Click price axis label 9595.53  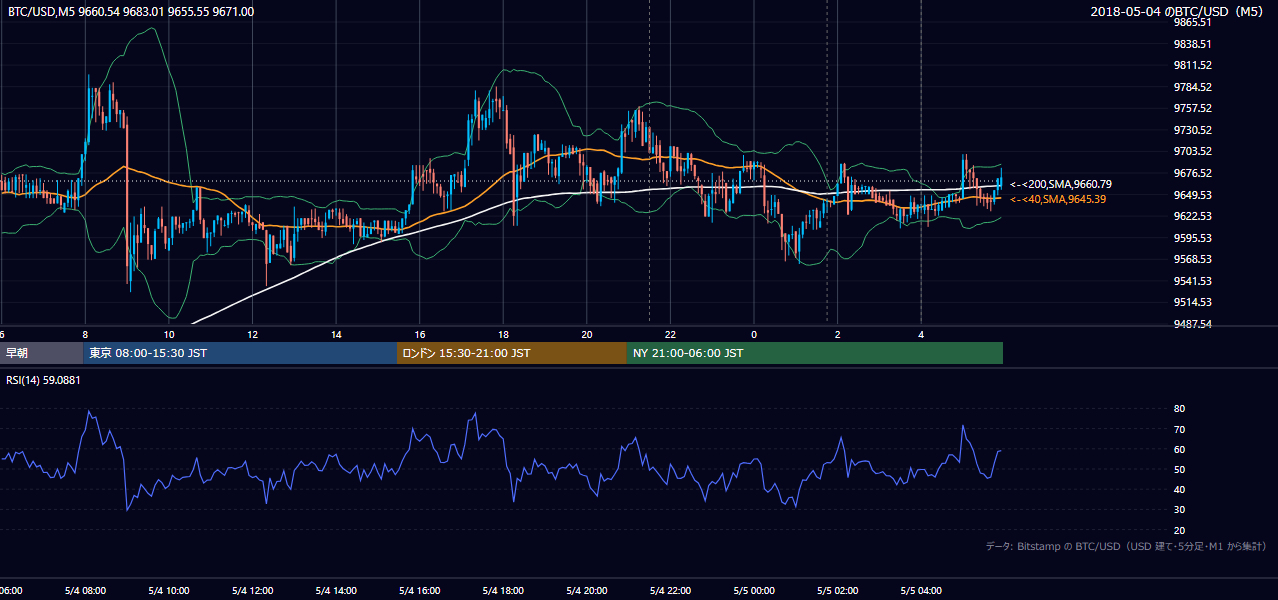click(x=1193, y=238)
